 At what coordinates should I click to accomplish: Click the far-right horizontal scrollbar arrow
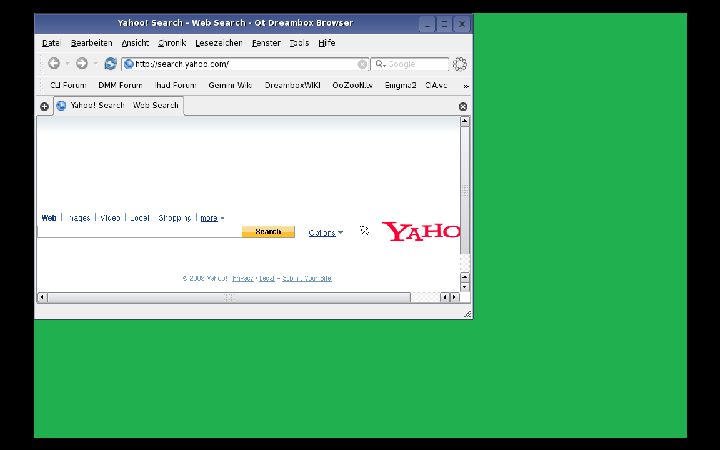pyautogui.click(x=455, y=297)
